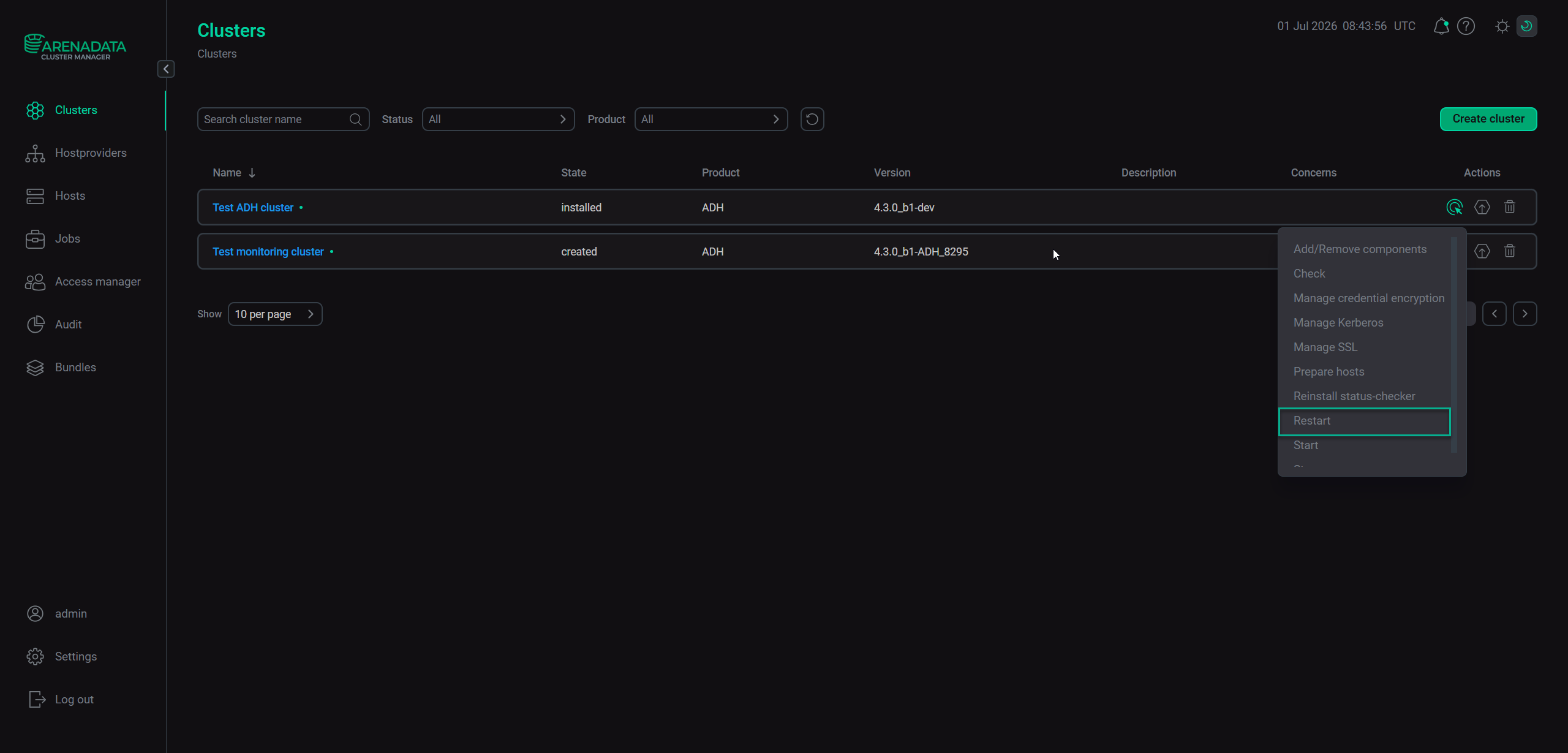Expand the 10 per page selector
The width and height of the screenshot is (1568, 753).
tap(275, 314)
